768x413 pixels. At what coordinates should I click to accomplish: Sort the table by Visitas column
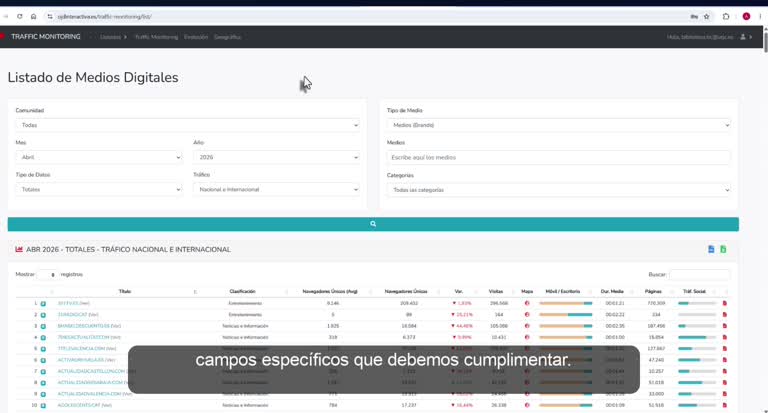click(496, 292)
